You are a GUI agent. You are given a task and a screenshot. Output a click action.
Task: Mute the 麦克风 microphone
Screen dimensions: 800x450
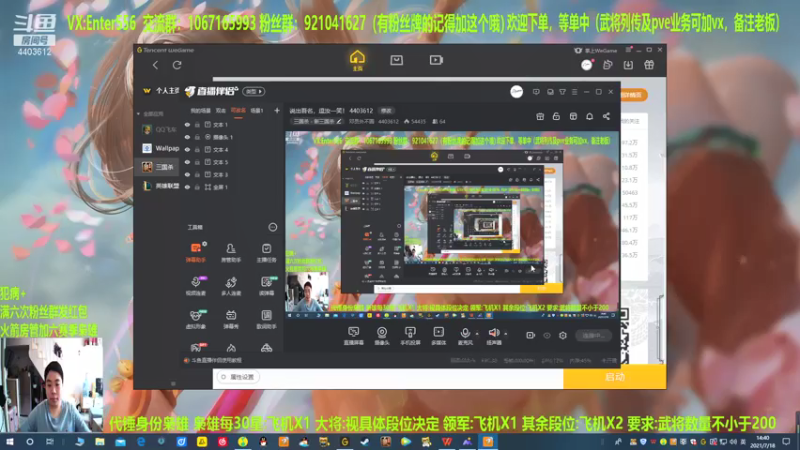pos(465,336)
